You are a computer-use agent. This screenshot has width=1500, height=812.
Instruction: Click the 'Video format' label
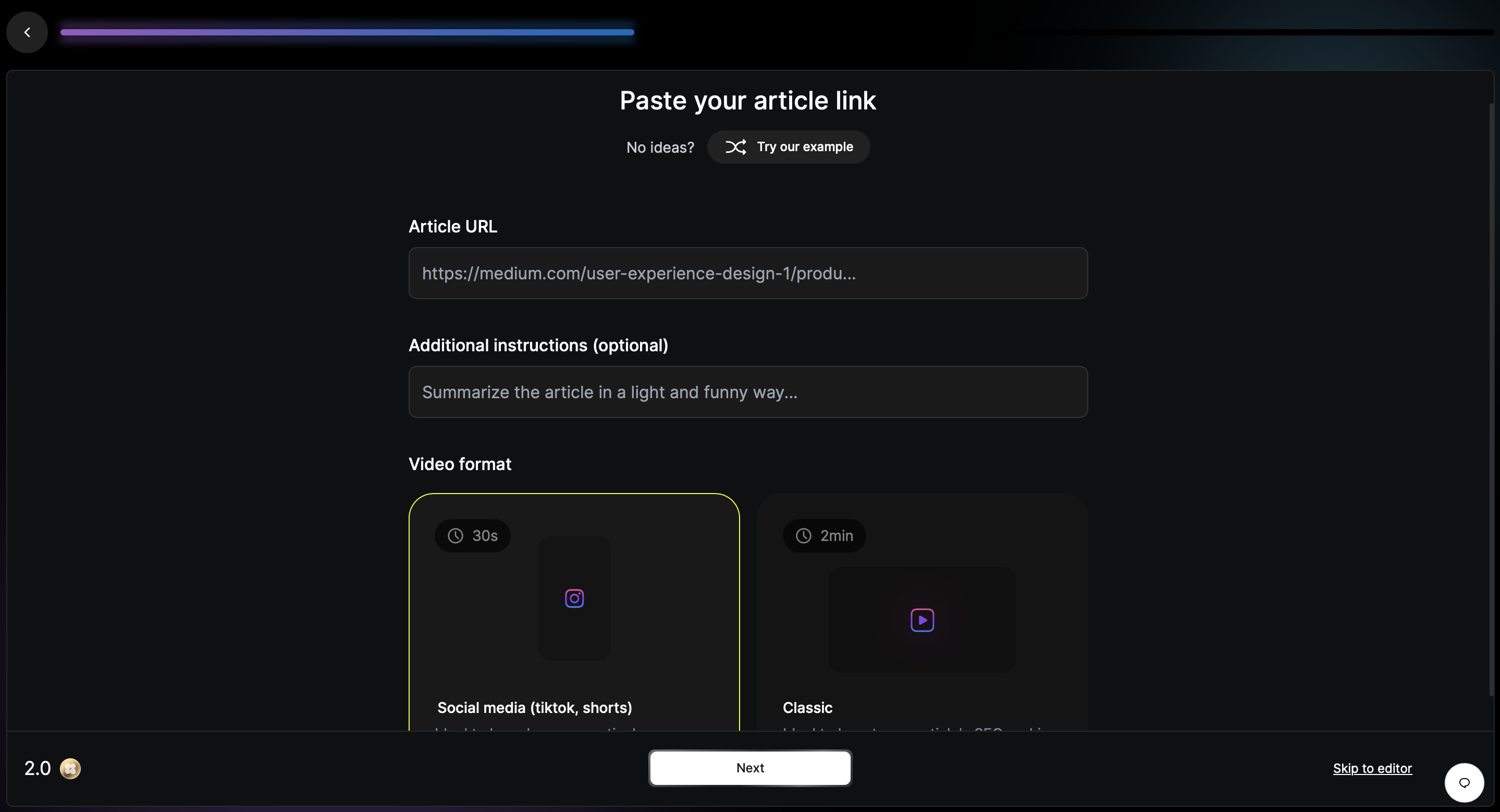point(459,464)
